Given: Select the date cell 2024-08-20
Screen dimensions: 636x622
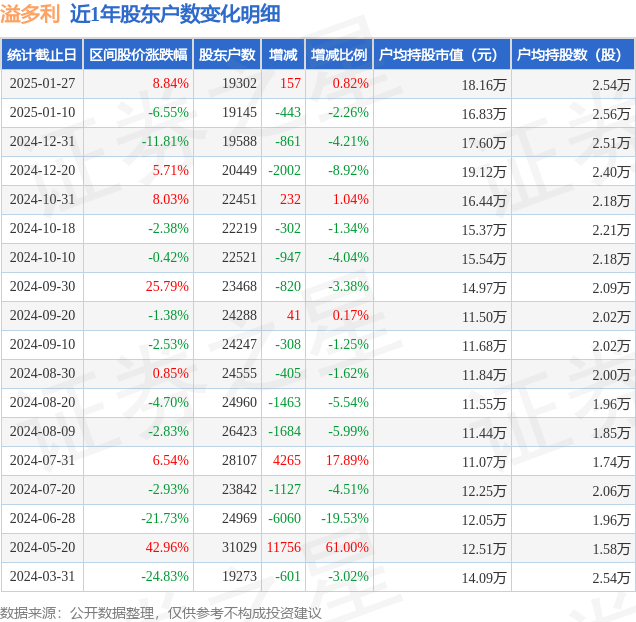Looking at the screenshot, I should pos(43,402).
